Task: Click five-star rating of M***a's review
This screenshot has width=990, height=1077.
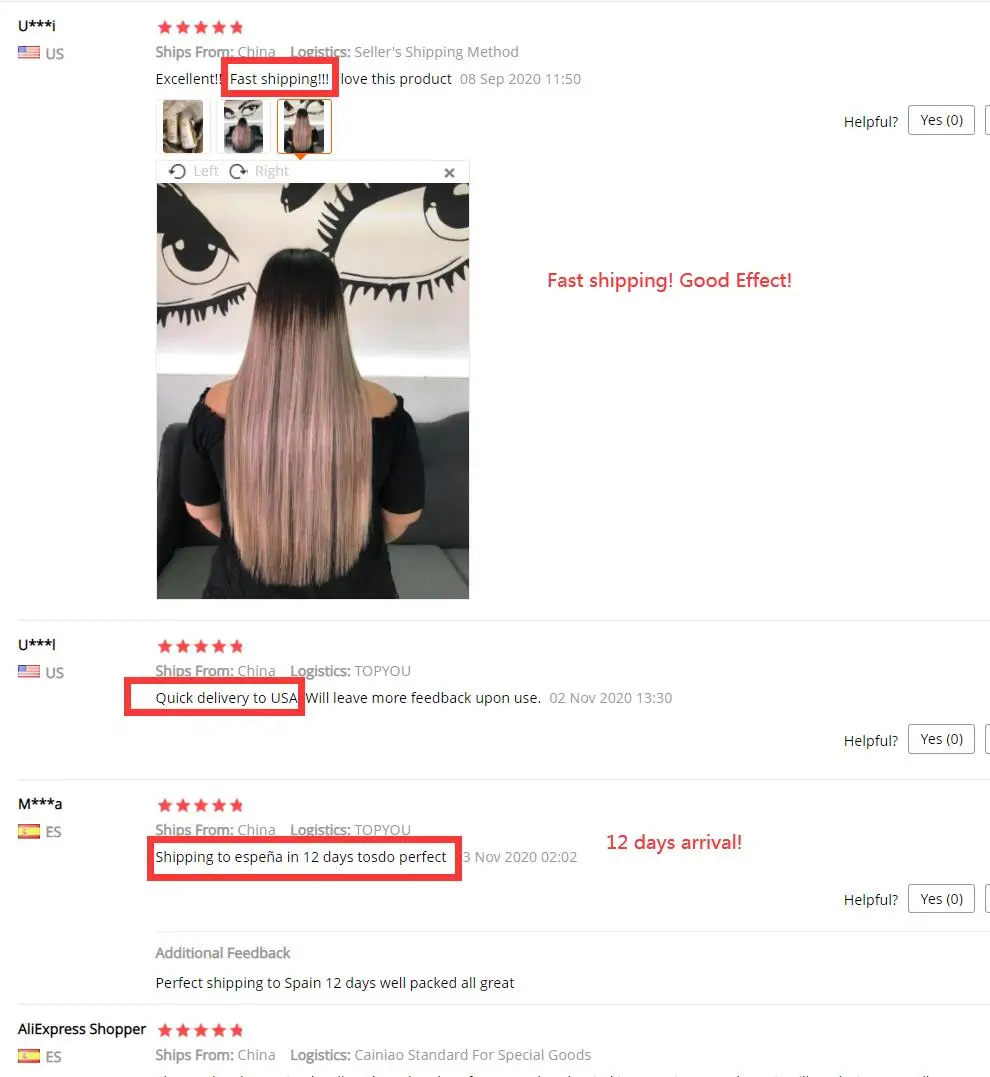Action: pos(200,805)
